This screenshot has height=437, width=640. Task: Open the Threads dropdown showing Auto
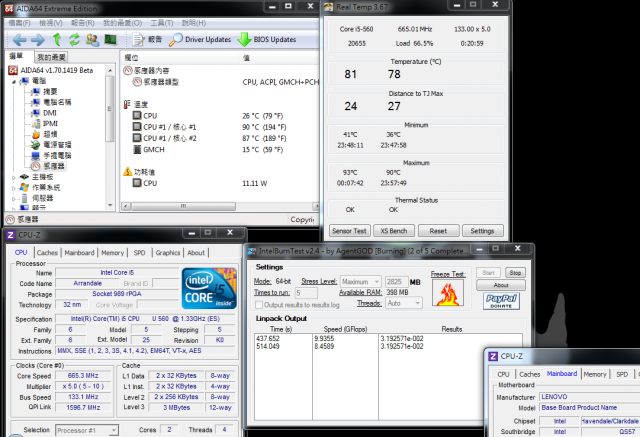(x=404, y=303)
